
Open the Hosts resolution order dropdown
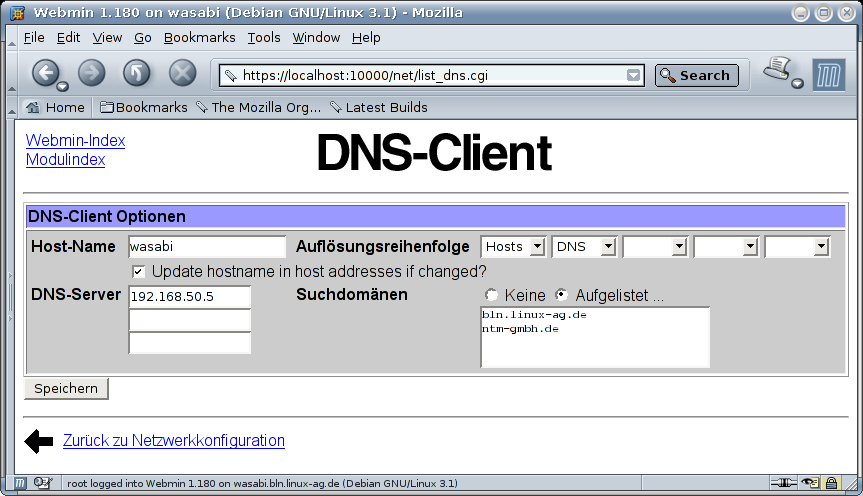pos(514,247)
